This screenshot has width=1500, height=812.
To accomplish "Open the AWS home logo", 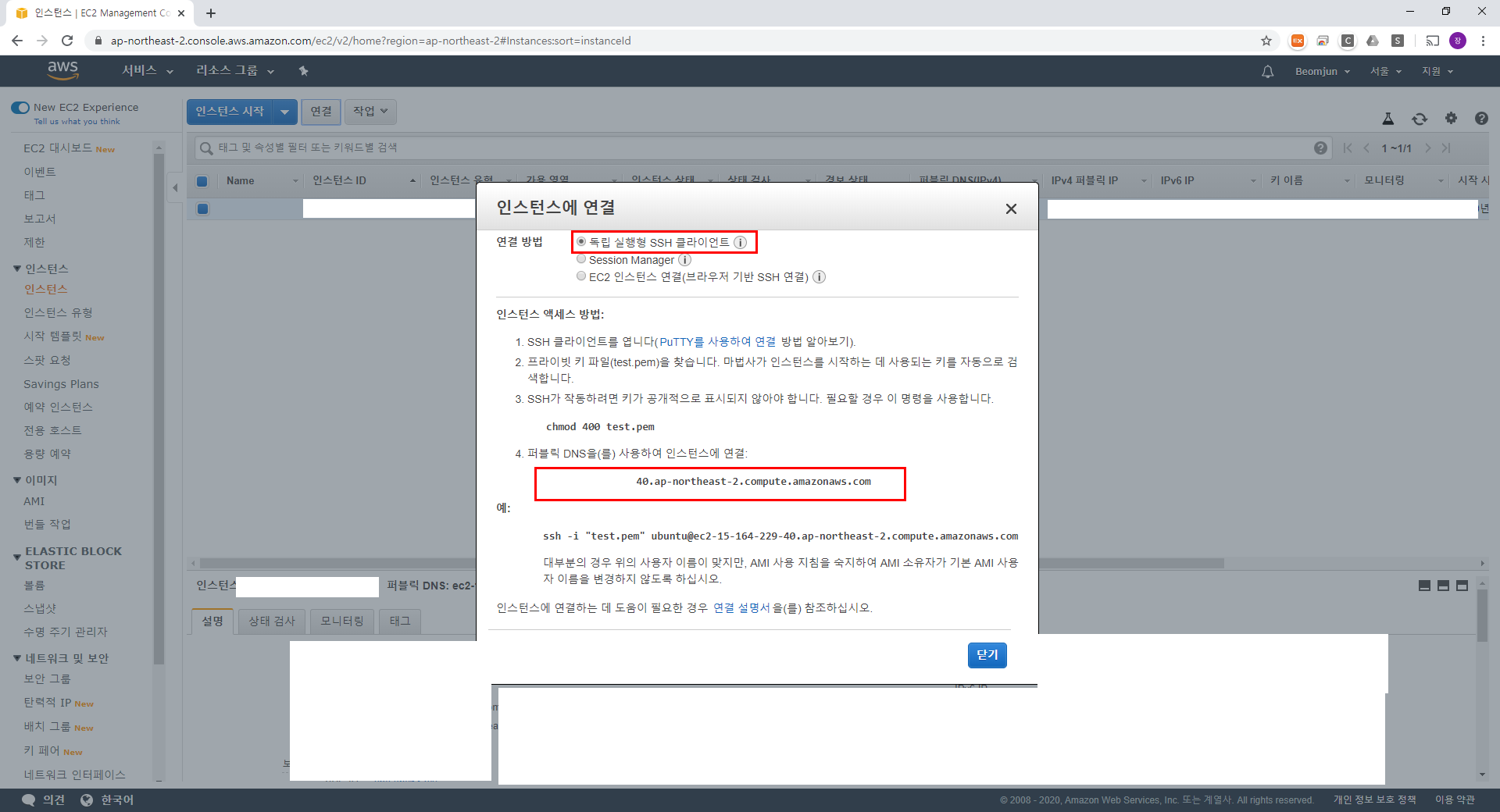I will (x=62, y=70).
